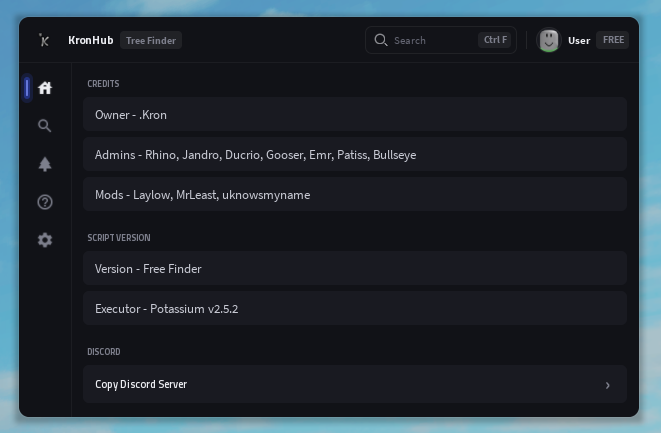This screenshot has width=661, height=433.
Task: Copy Discord Server invite button
Action: (x=355, y=384)
